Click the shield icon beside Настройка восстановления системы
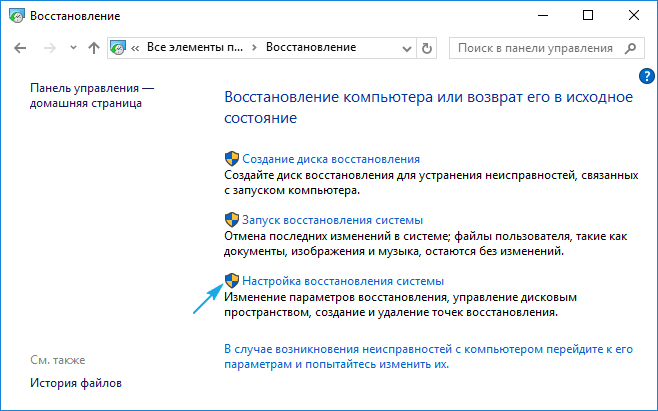 point(231,282)
